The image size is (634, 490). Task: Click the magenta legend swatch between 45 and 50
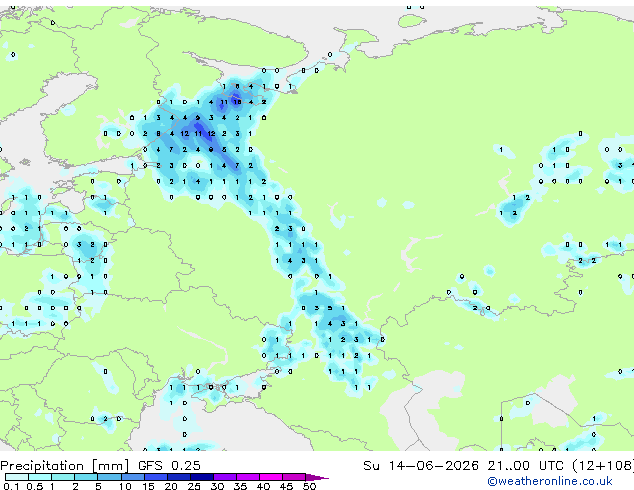pyautogui.click(x=294, y=477)
